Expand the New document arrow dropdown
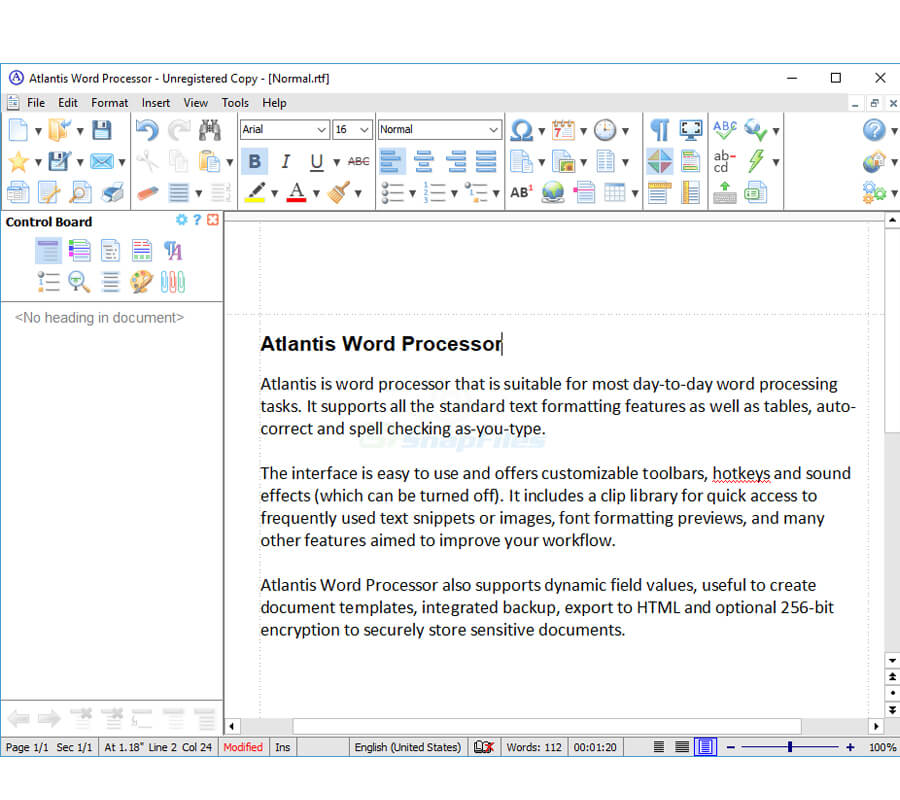Screen dimensions: 900x800 pos(38,131)
